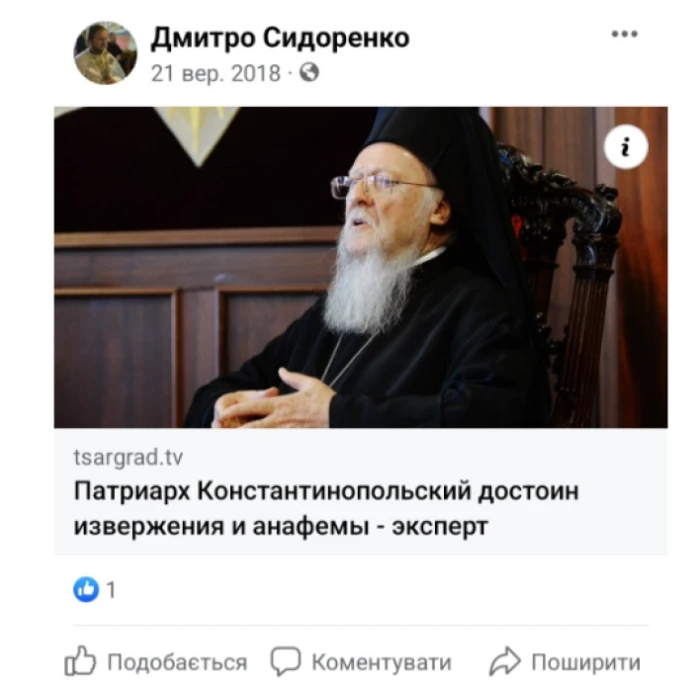
Task: Toggle the Подобається like label
Action: pos(177,662)
